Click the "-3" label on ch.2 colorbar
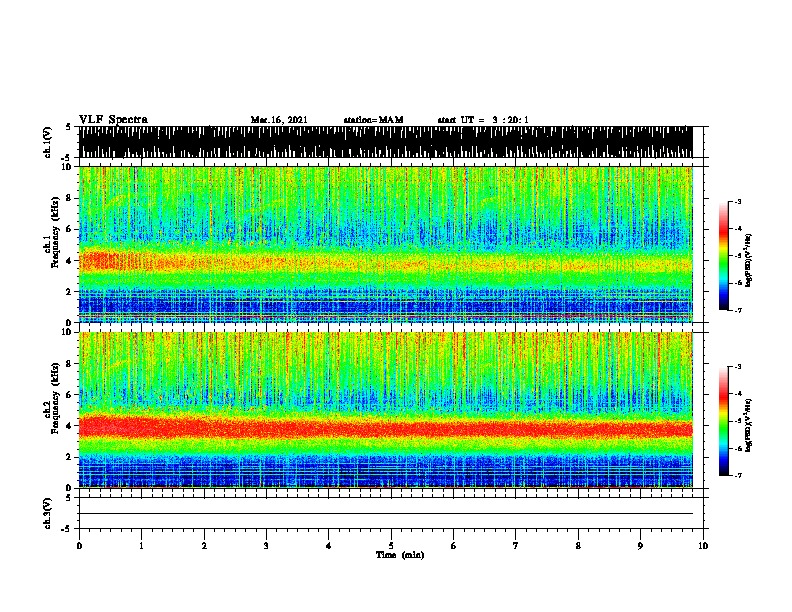 [x=738, y=367]
